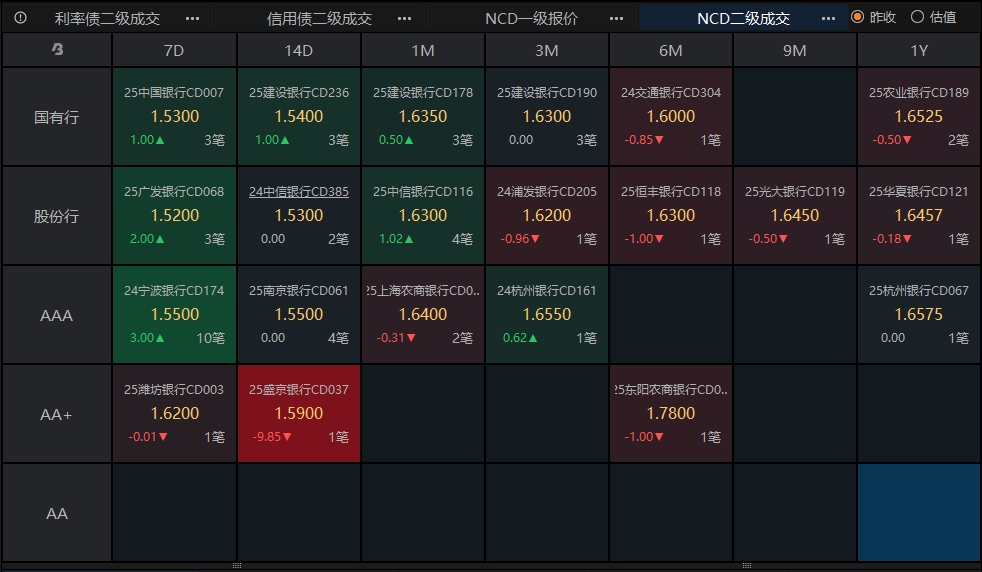Open the 东阳农商银行 CD cell
Image resolution: width=982 pixels, height=572 pixels.
coord(671,414)
